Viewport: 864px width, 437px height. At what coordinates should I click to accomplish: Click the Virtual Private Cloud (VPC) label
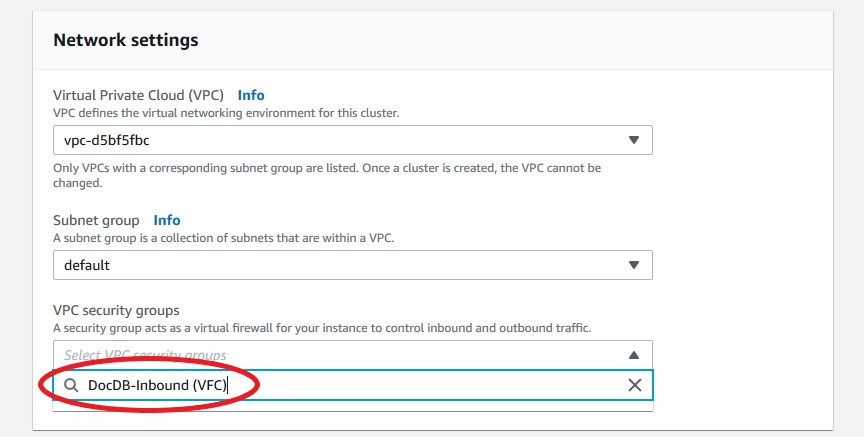138,95
